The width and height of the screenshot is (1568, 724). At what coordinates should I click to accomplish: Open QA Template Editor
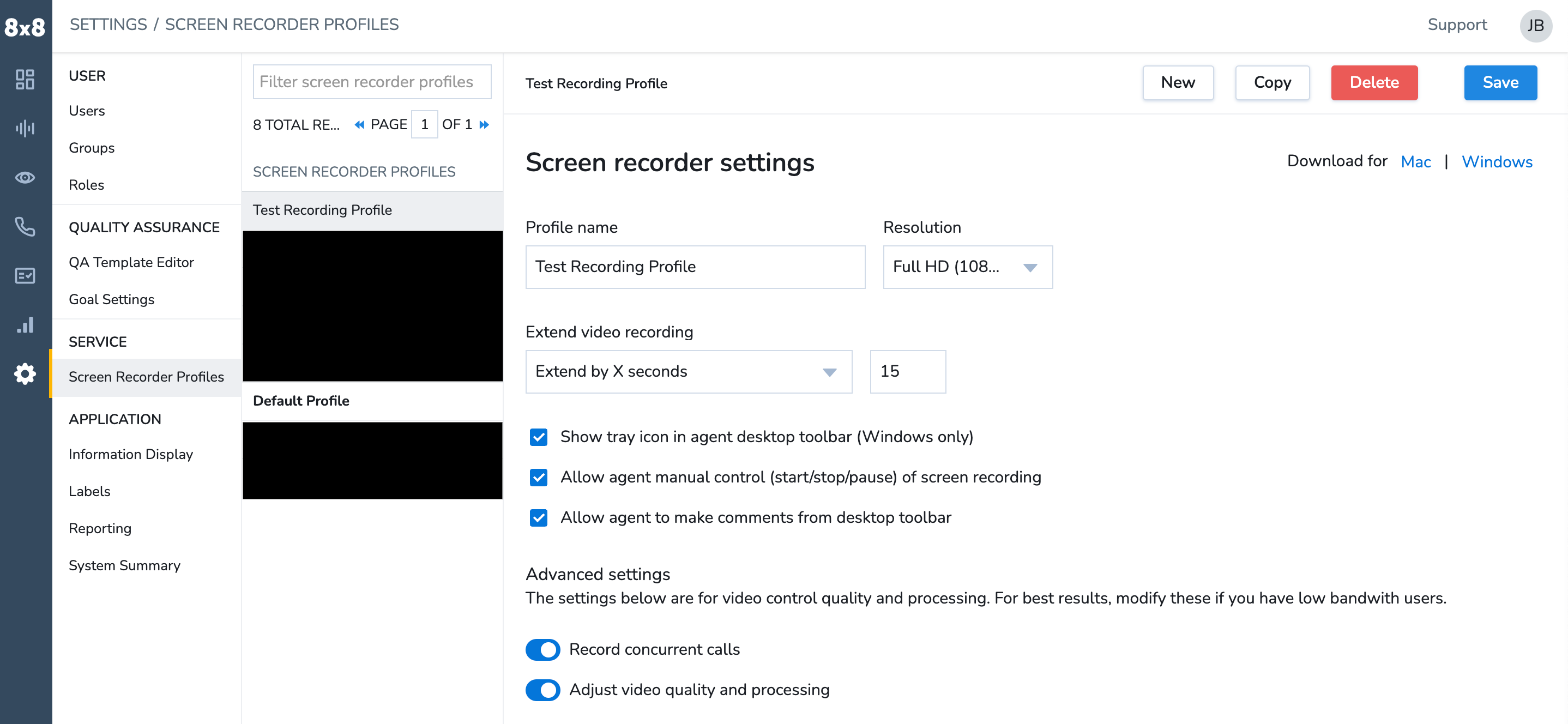(x=131, y=262)
